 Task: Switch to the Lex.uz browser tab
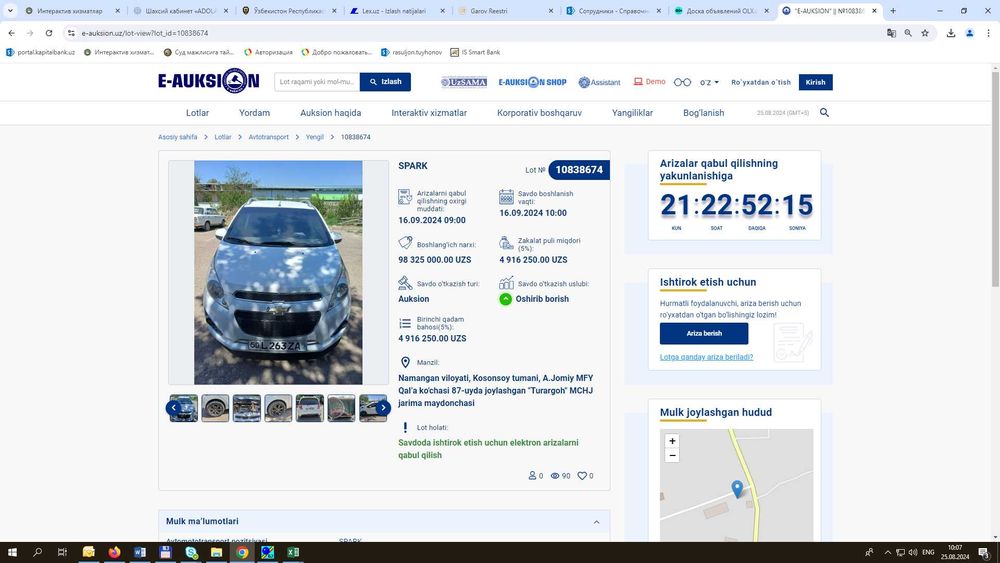coord(397,11)
